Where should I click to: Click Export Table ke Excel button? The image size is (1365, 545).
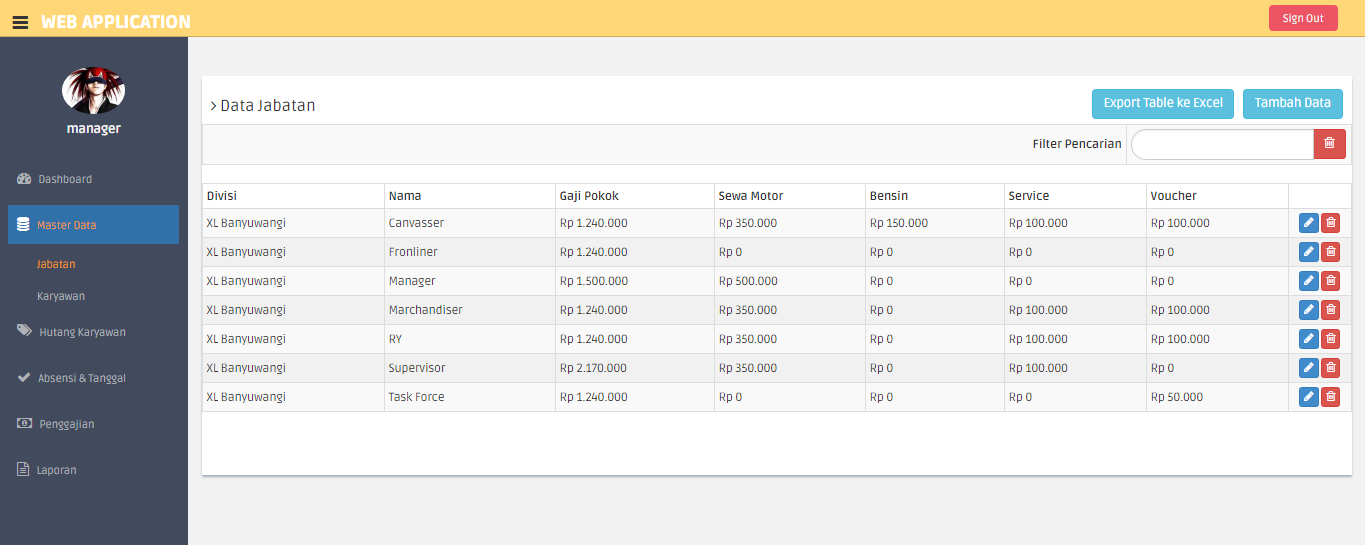tap(1163, 103)
